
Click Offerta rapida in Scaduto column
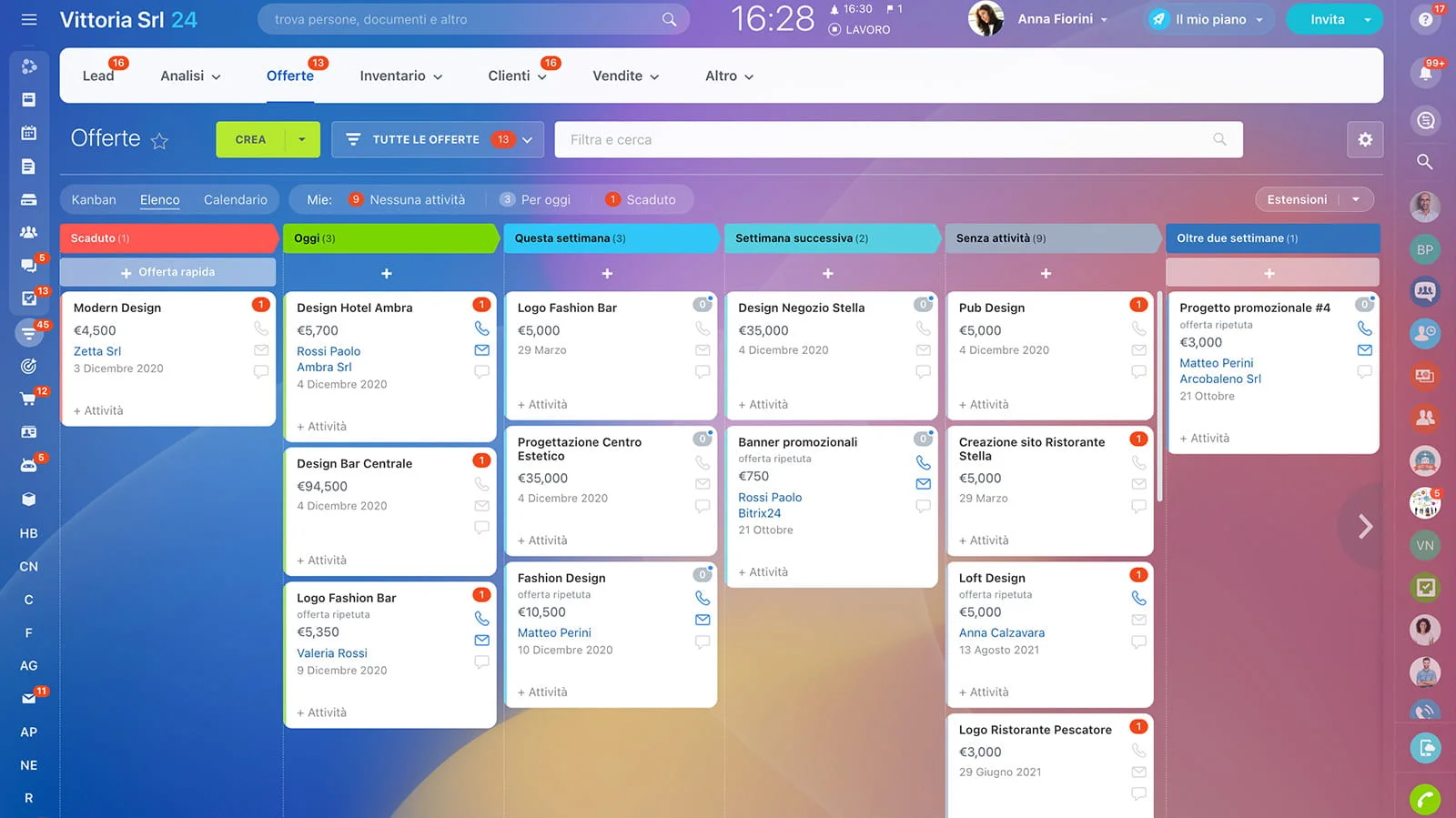coord(167,272)
